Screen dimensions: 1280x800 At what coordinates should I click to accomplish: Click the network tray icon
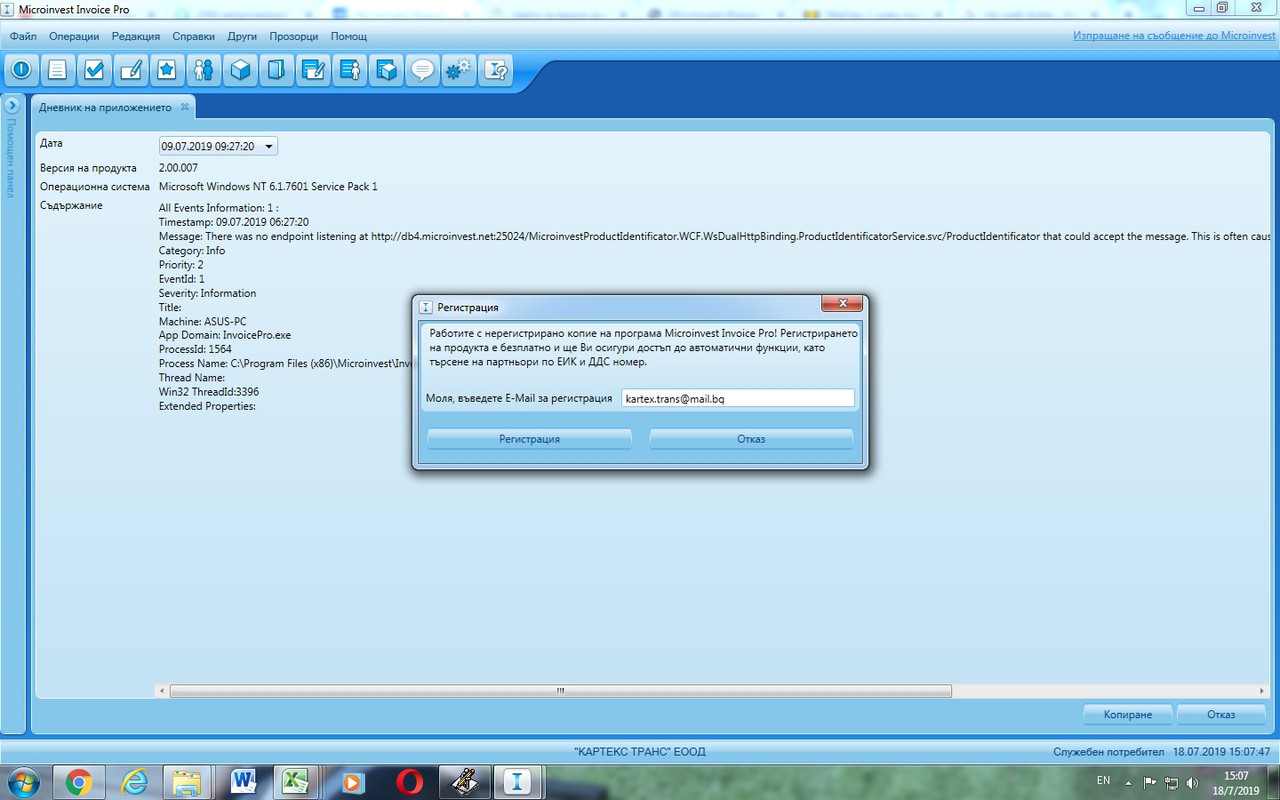coord(1171,782)
